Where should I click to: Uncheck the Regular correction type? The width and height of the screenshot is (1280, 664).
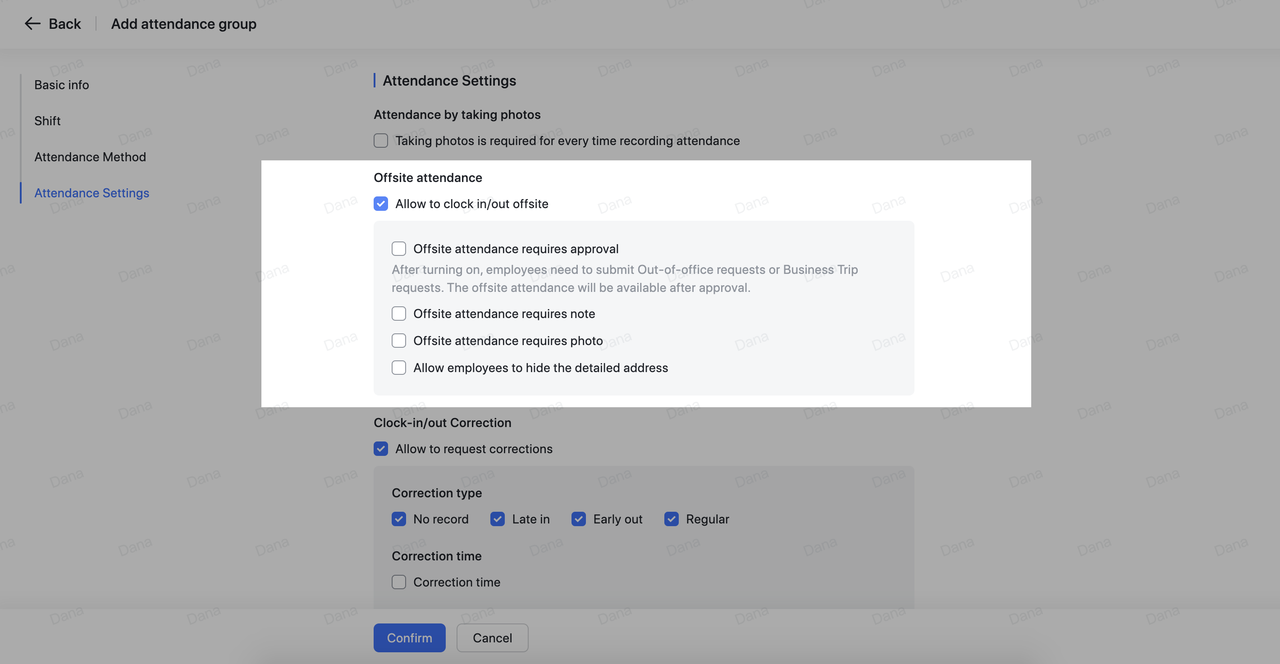click(672, 519)
